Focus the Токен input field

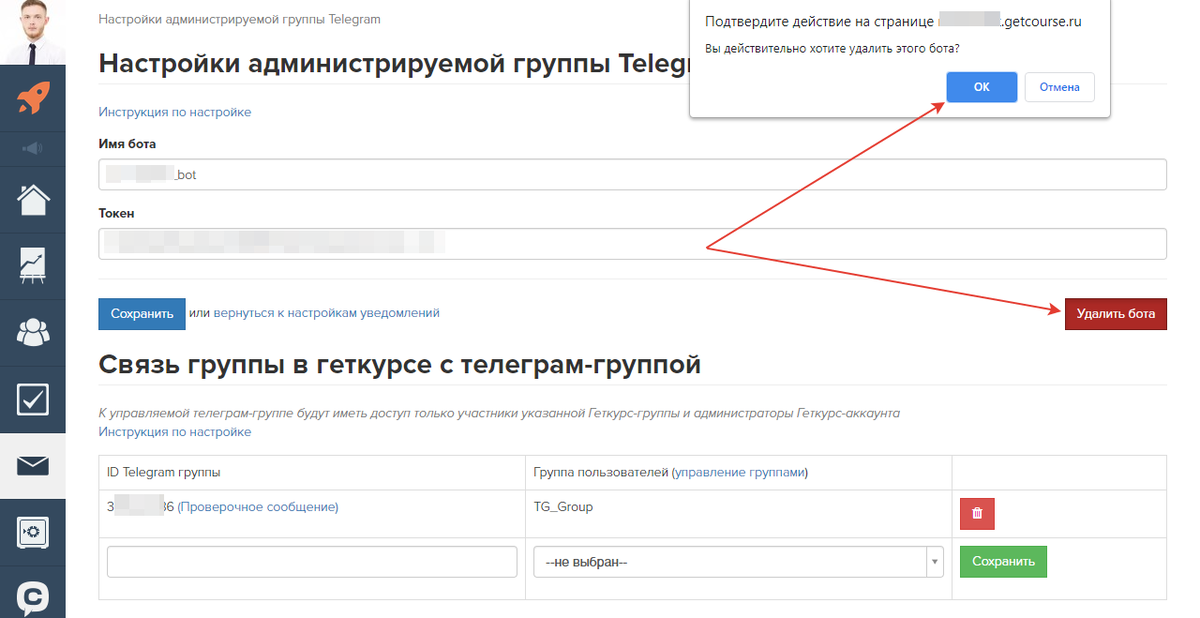click(632, 243)
